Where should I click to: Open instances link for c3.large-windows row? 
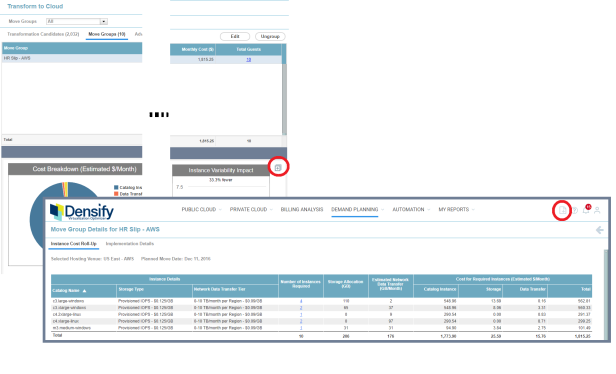[301, 301]
